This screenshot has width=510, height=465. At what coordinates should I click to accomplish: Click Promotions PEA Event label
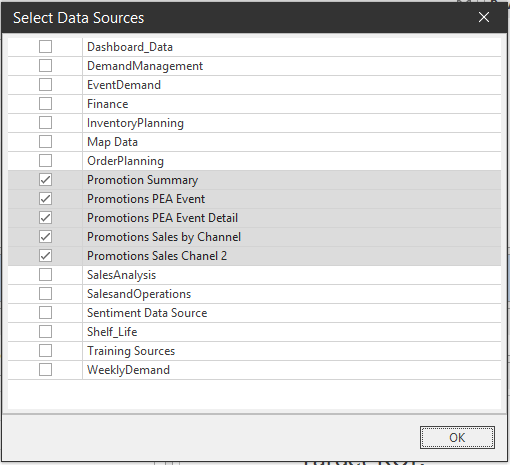pos(146,199)
